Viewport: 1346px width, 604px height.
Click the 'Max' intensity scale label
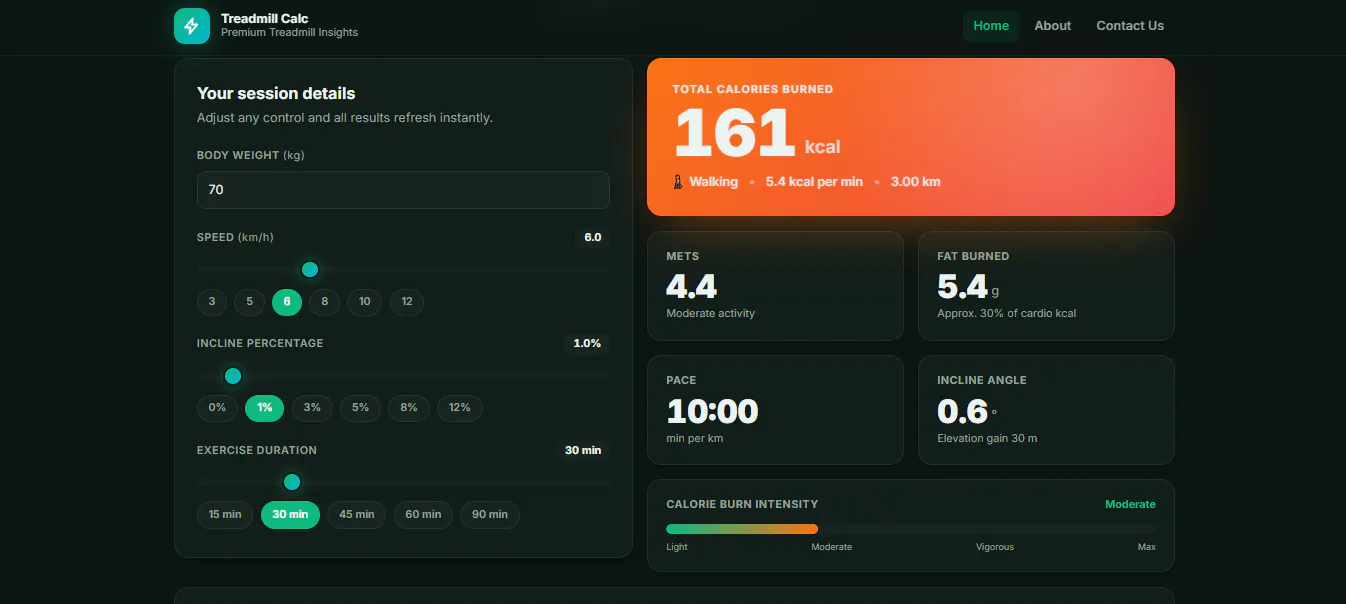click(1147, 547)
